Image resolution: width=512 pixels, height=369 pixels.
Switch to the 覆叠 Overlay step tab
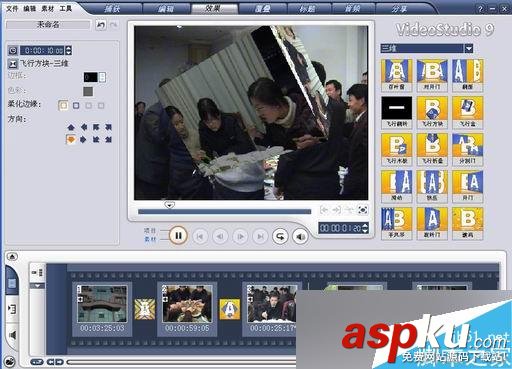click(263, 8)
